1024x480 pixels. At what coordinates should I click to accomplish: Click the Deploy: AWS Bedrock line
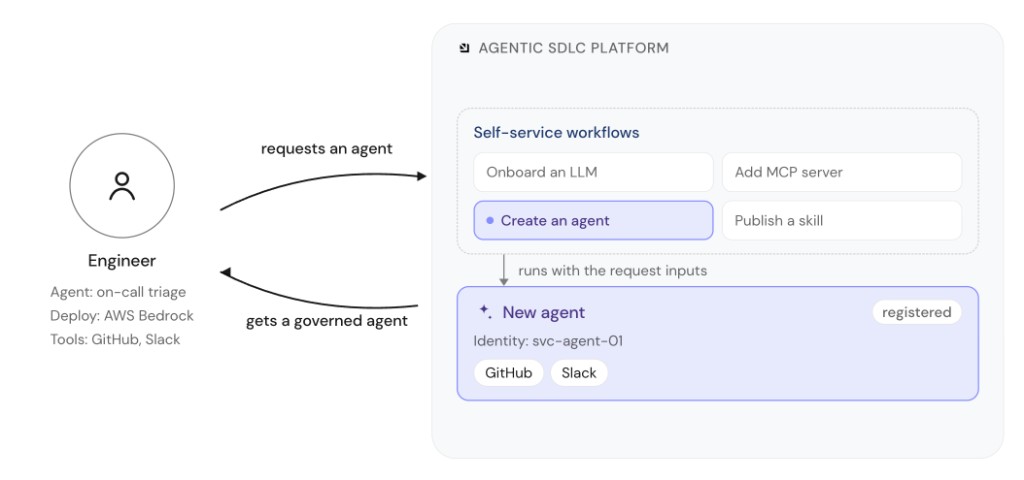pyautogui.click(x=122, y=316)
